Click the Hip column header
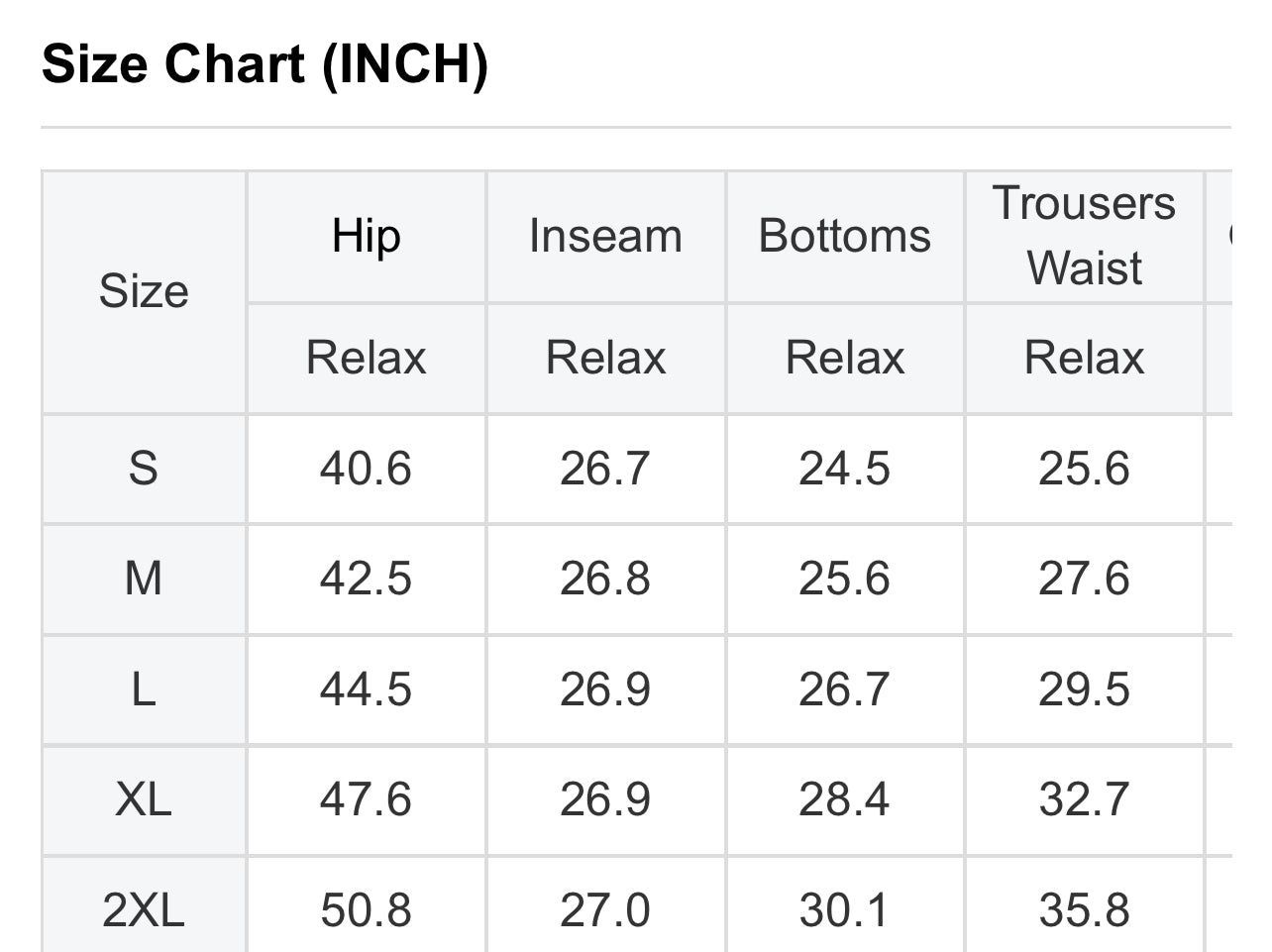Image resolution: width=1272 pixels, height=952 pixels. 367,237
